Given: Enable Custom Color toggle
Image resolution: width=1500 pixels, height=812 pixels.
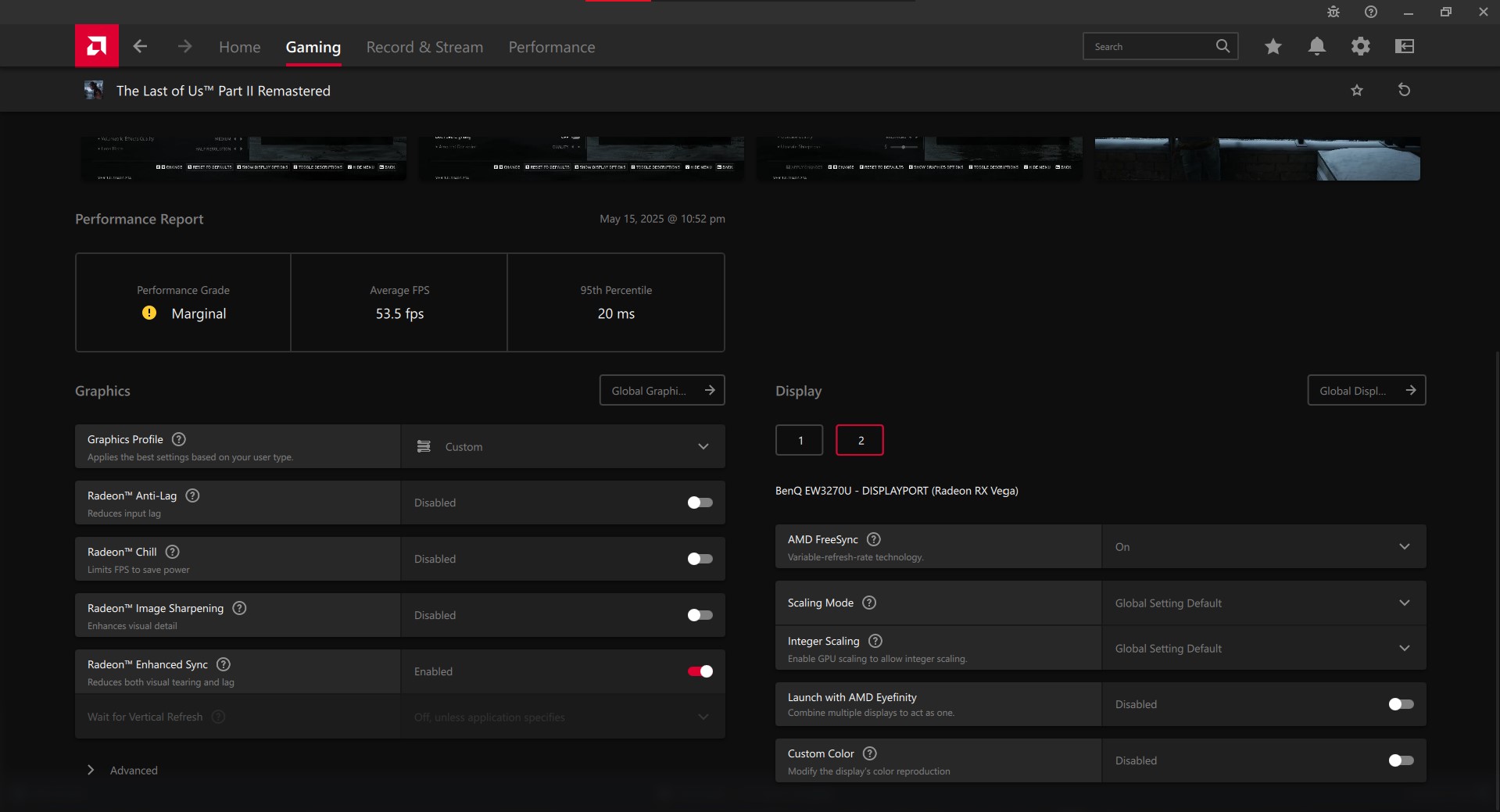Looking at the screenshot, I should (1401, 760).
